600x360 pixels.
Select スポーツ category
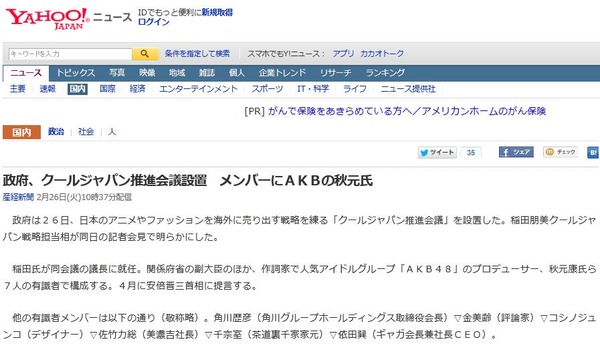(267, 89)
